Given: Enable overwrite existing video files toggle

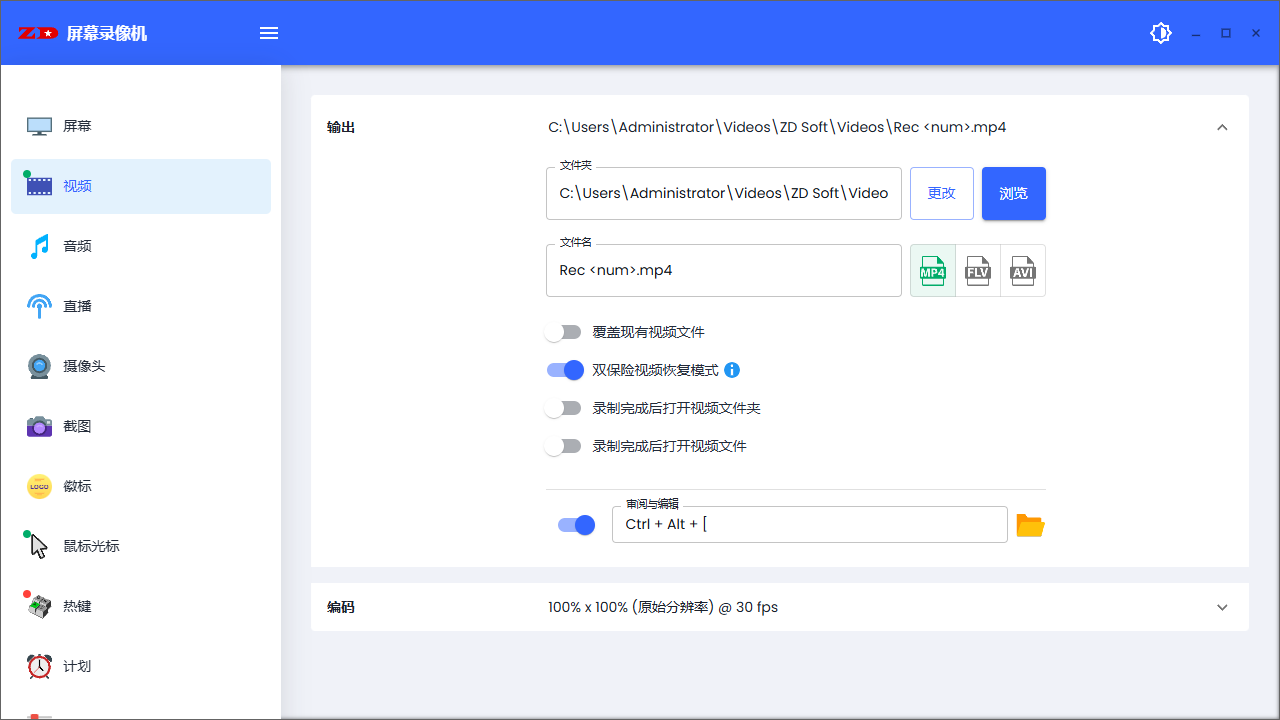Looking at the screenshot, I should (x=564, y=332).
